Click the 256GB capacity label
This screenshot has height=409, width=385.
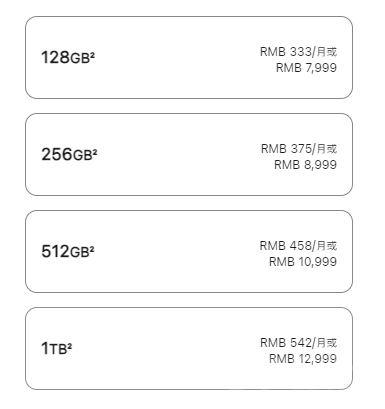[67, 154]
